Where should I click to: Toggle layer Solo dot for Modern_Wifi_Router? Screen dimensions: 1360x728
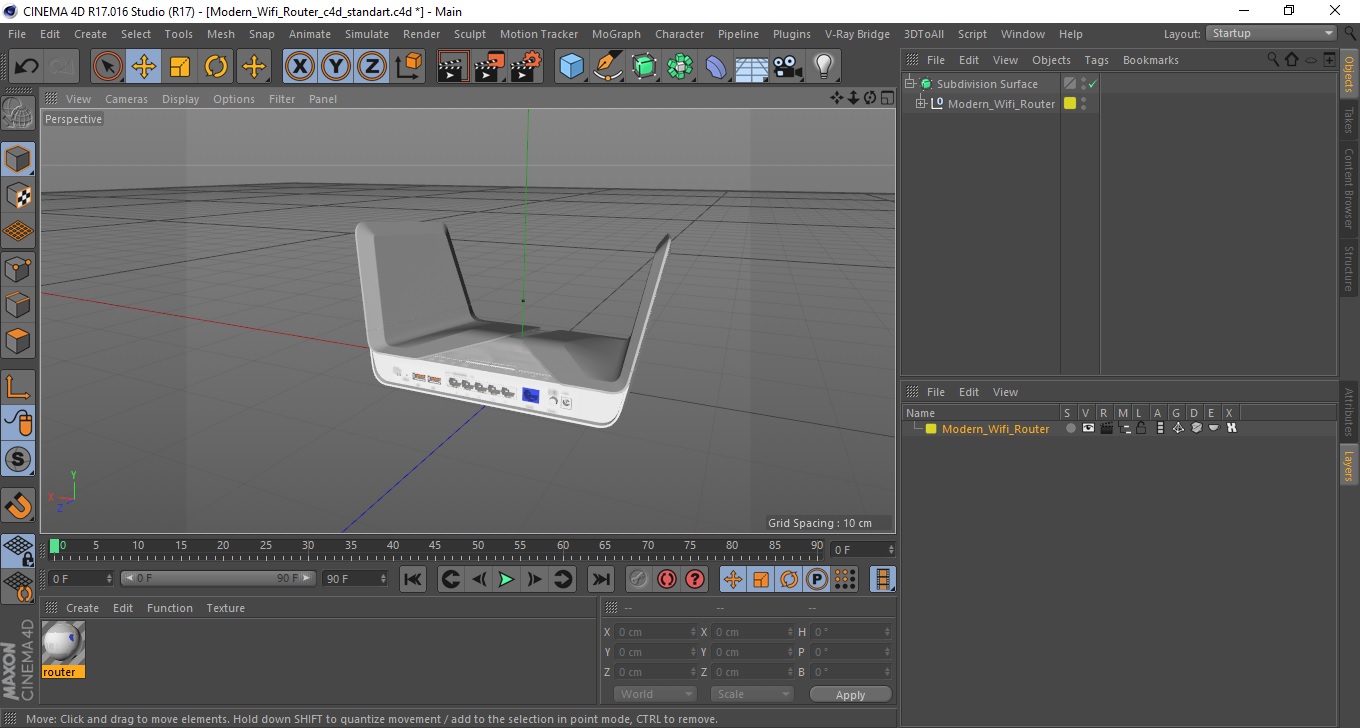pyautogui.click(x=1070, y=428)
